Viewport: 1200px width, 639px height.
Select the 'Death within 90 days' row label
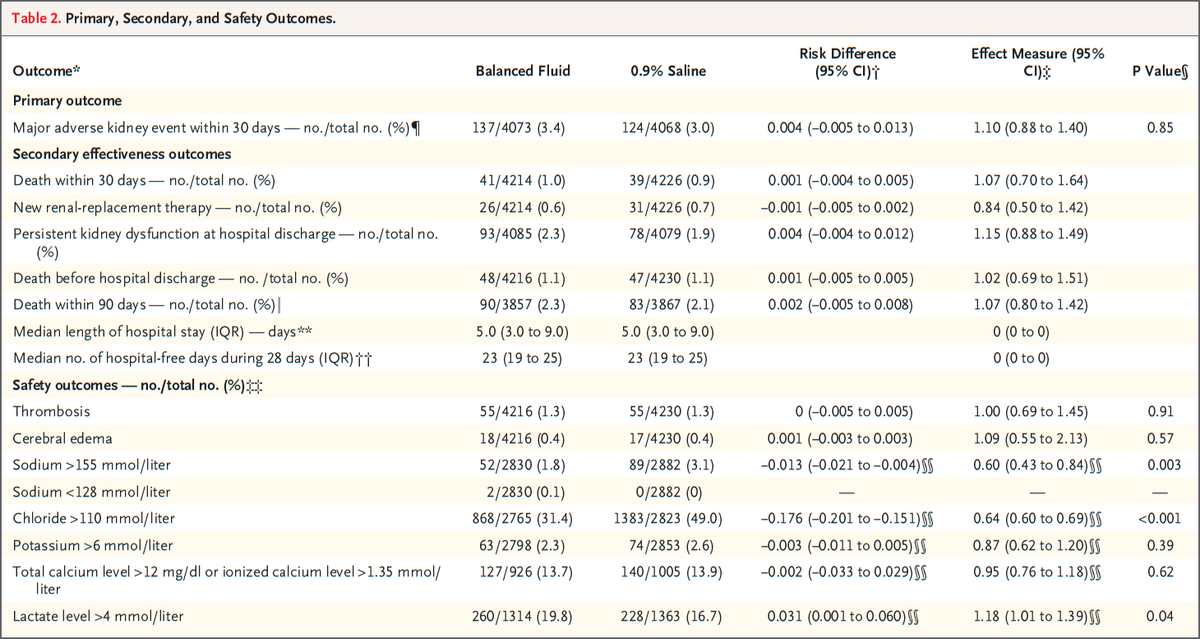[148, 304]
